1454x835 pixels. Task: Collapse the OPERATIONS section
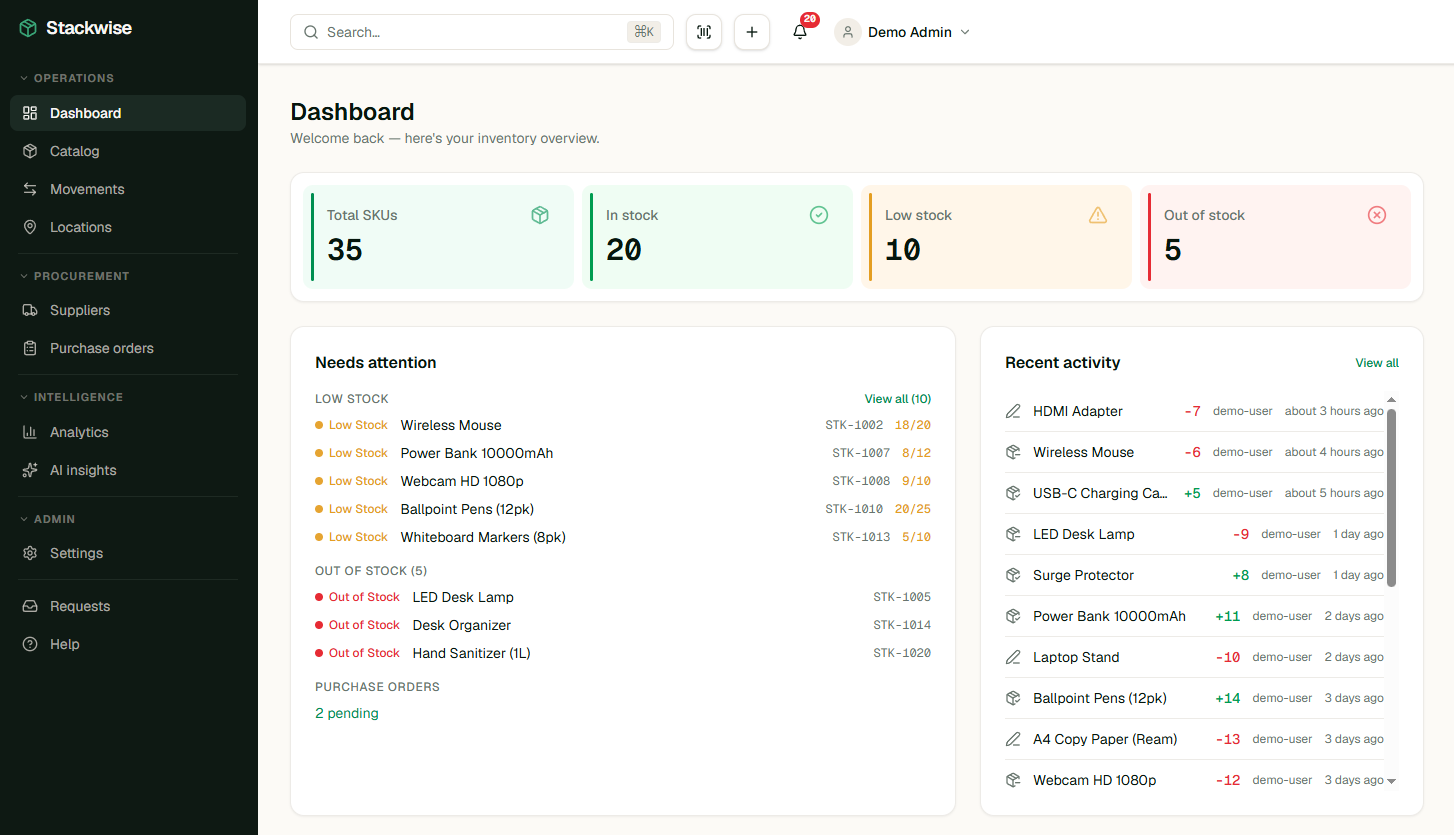coord(69,77)
